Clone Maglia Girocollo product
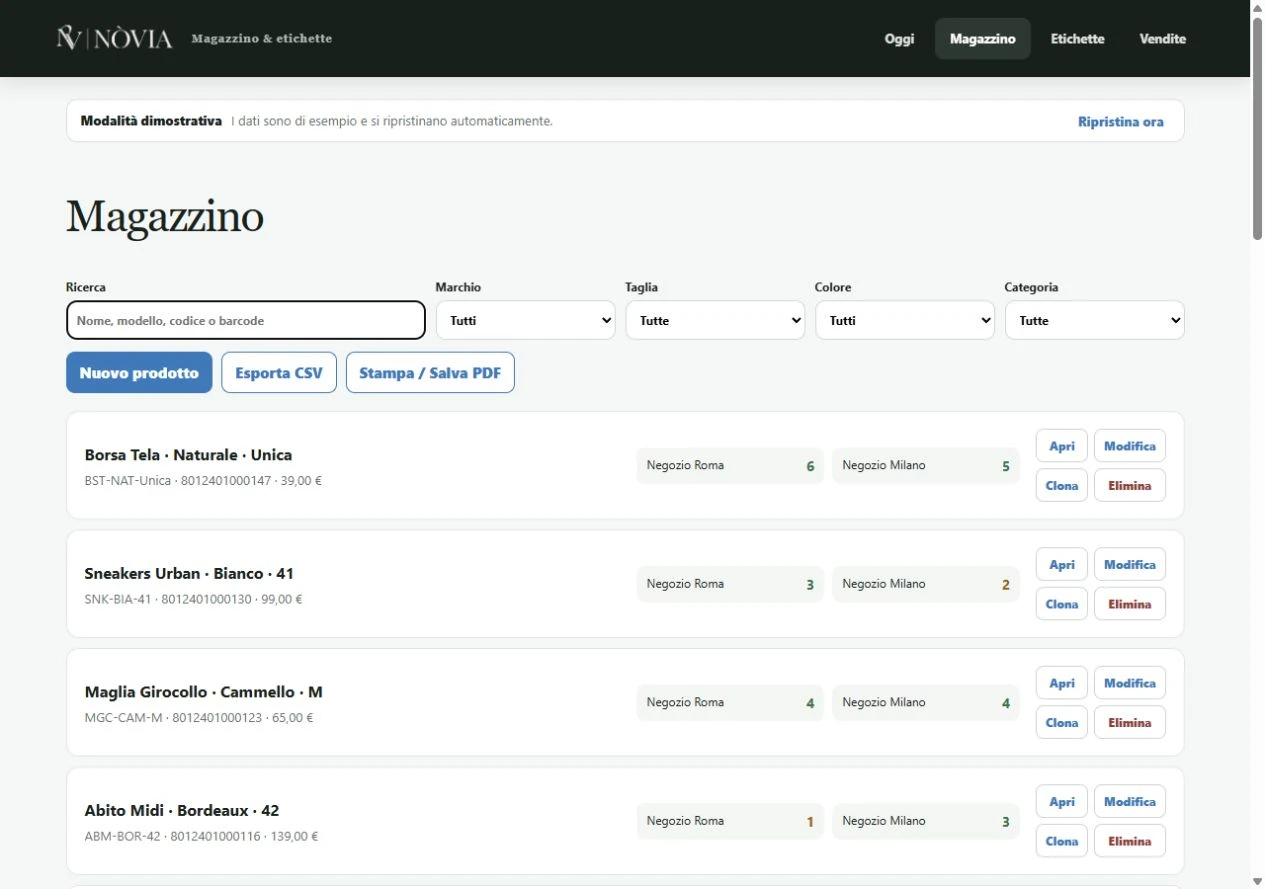This screenshot has width=1265, height=889. [x=1061, y=723]
